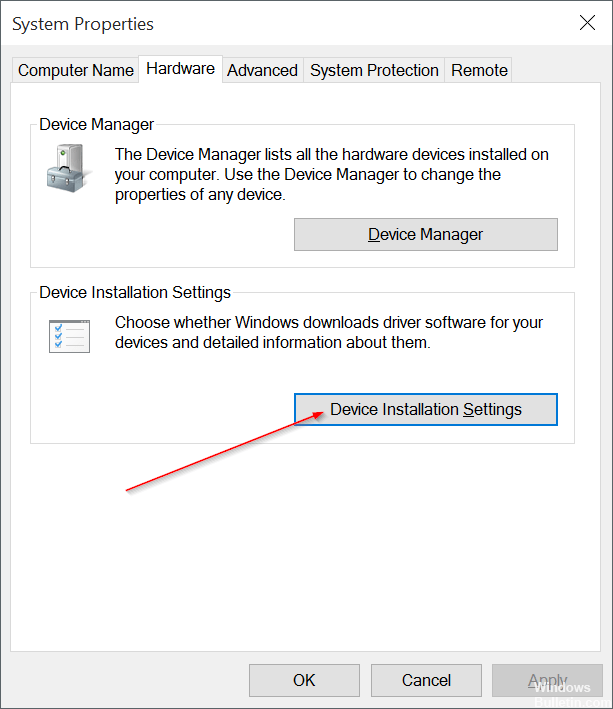Open the Remote tab
The width and height of the screenshot is (613, 709).
point(479,71)
